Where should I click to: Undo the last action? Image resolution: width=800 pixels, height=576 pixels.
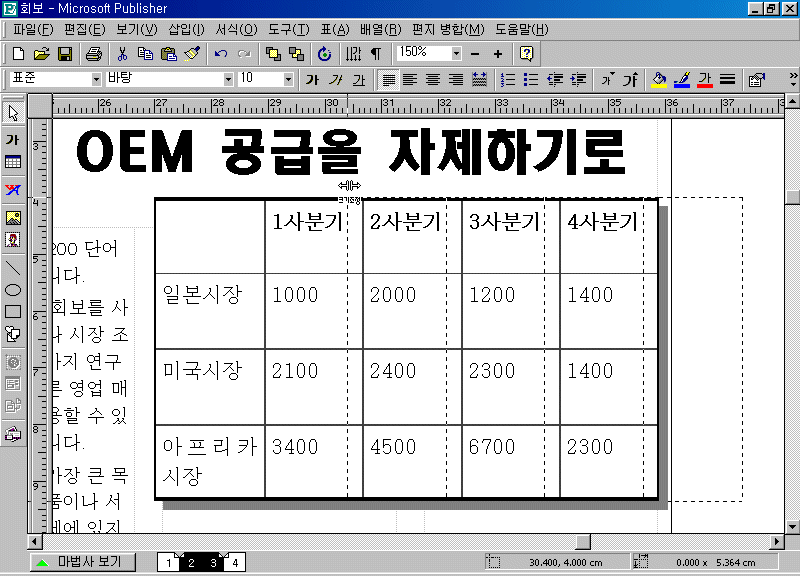coord(221,54)
